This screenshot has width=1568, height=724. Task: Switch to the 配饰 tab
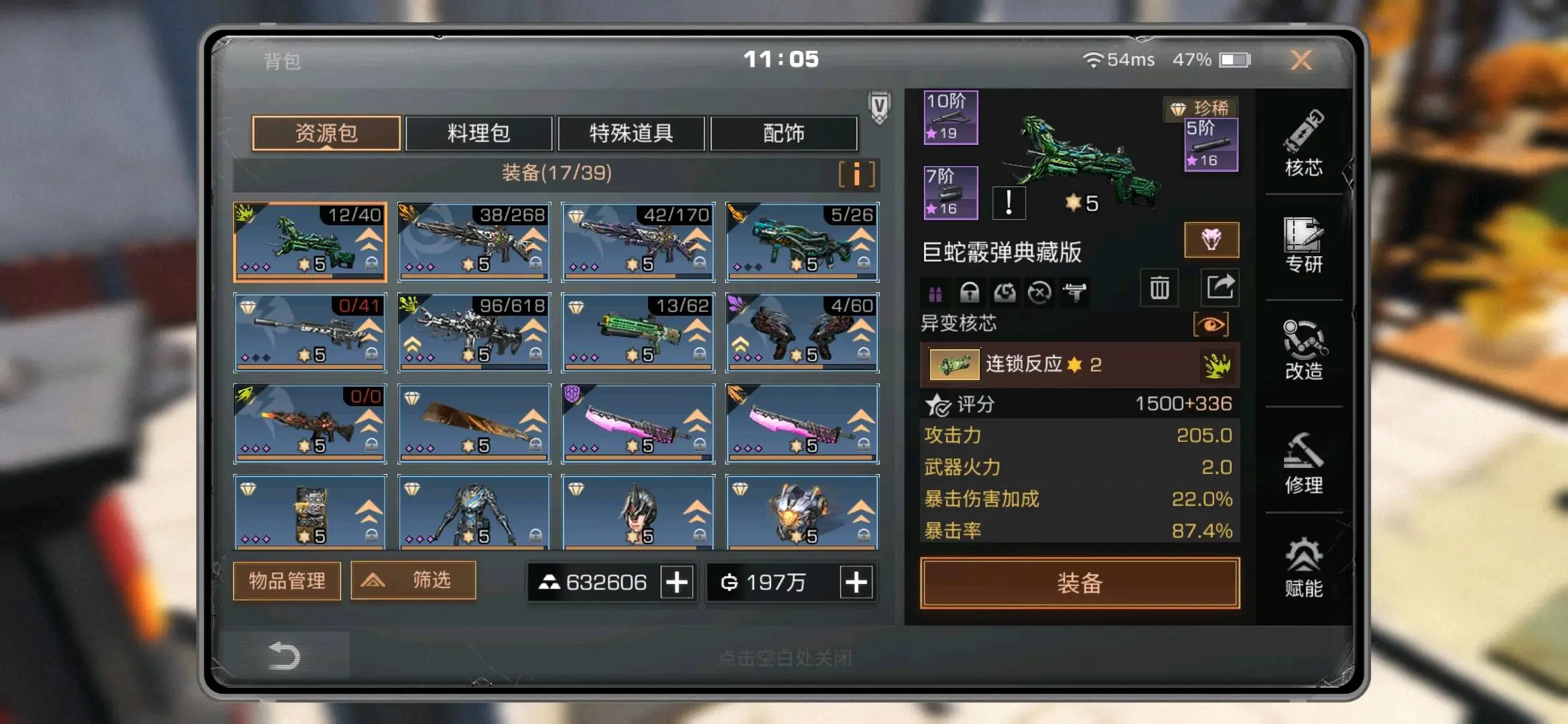coord(783,133)
